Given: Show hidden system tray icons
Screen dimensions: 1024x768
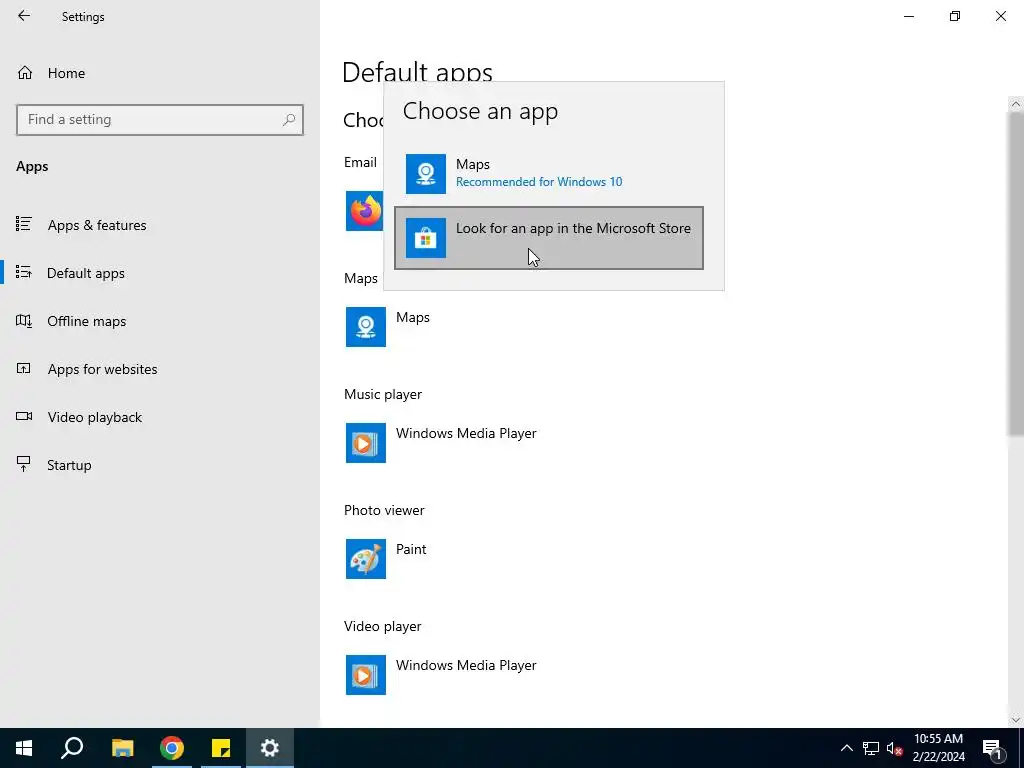Looking at the screenshot, I should click(846, 748).
